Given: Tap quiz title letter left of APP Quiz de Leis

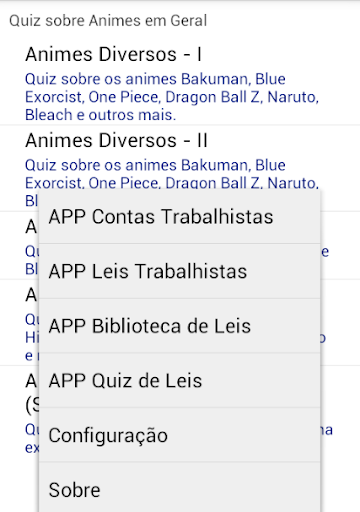Looking at the screenshot, I should 31,381.
